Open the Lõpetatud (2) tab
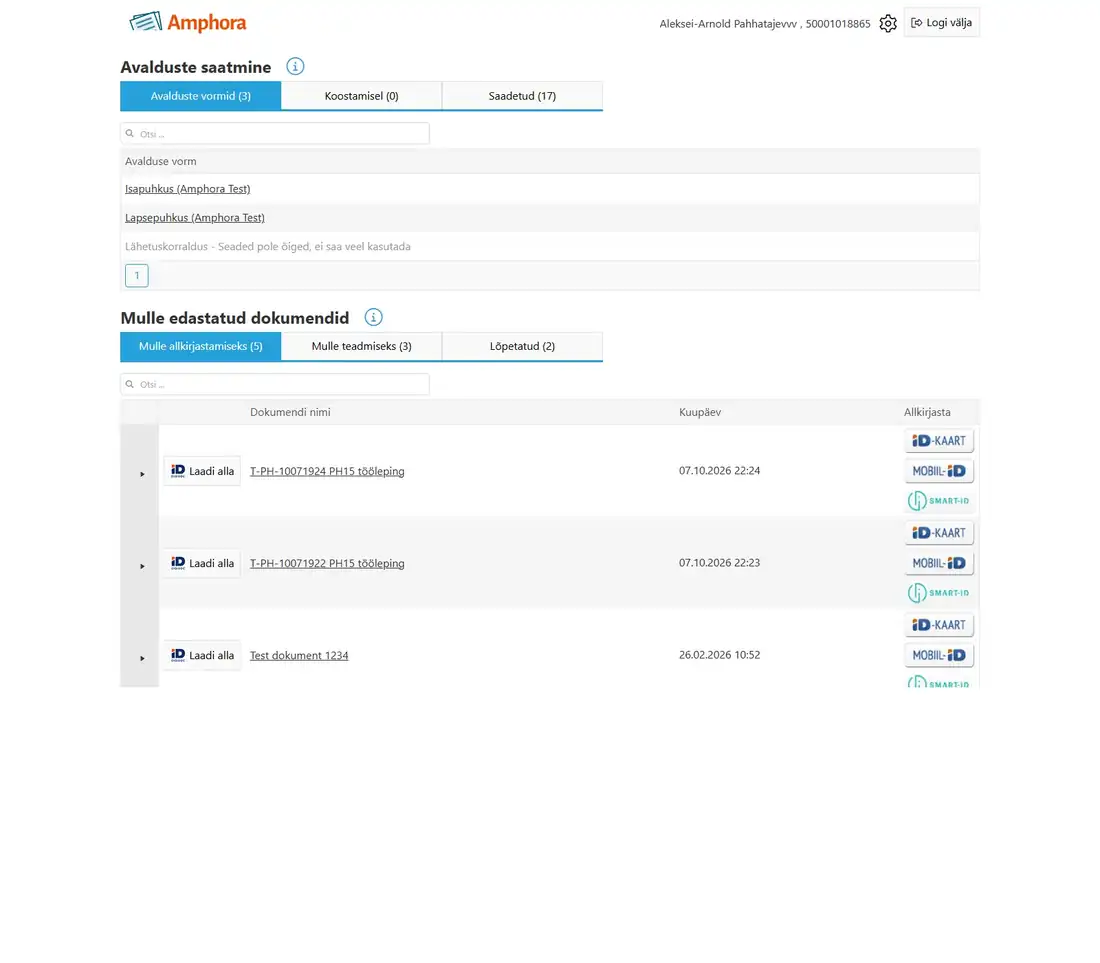 [522, 346]
